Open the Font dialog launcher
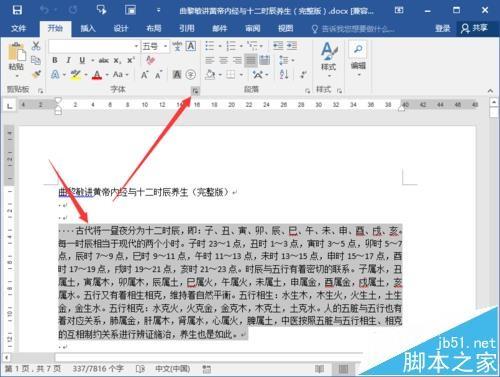Image resolution: width=500 pixels, height=377 pixels. 196,90
